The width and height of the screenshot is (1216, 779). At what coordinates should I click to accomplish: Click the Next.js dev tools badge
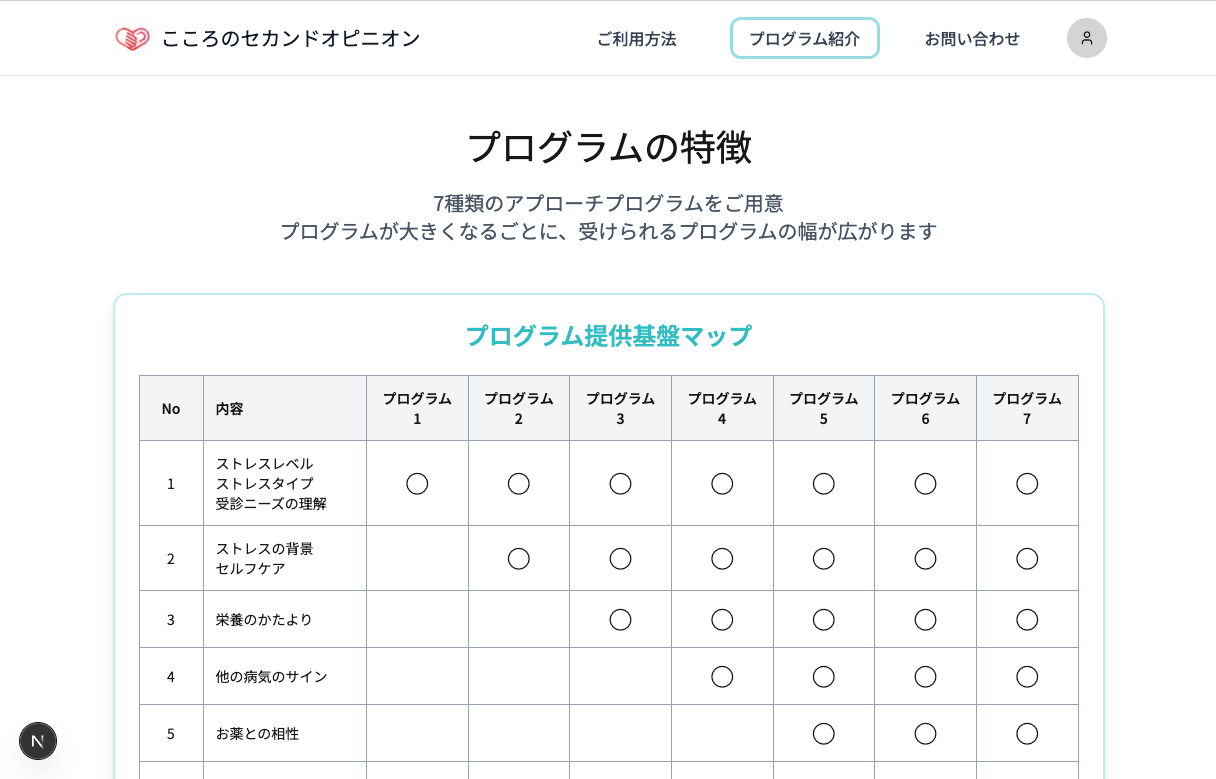click(x=38, y=741)
